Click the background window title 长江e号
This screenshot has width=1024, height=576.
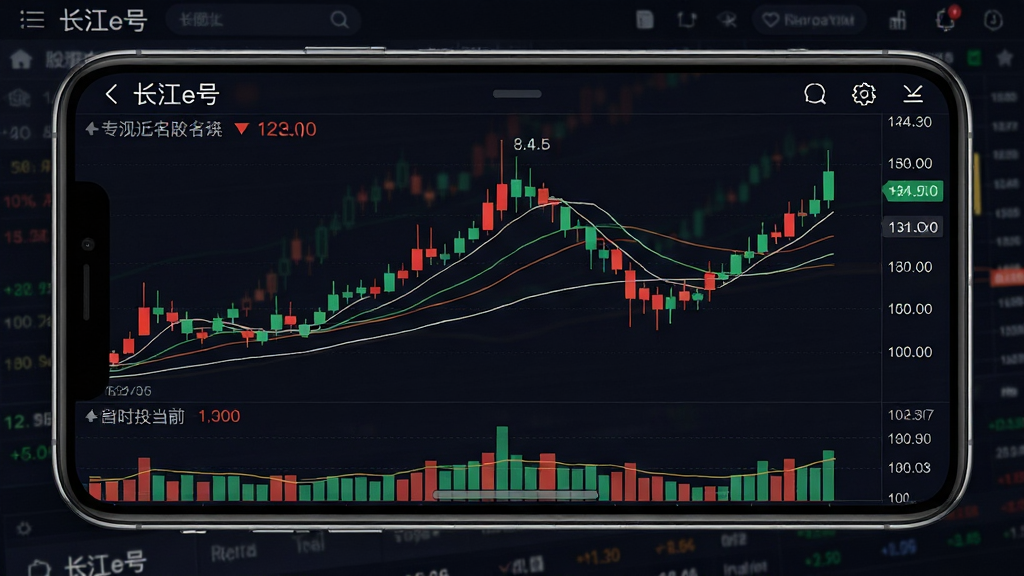click(x=103, y=20)
